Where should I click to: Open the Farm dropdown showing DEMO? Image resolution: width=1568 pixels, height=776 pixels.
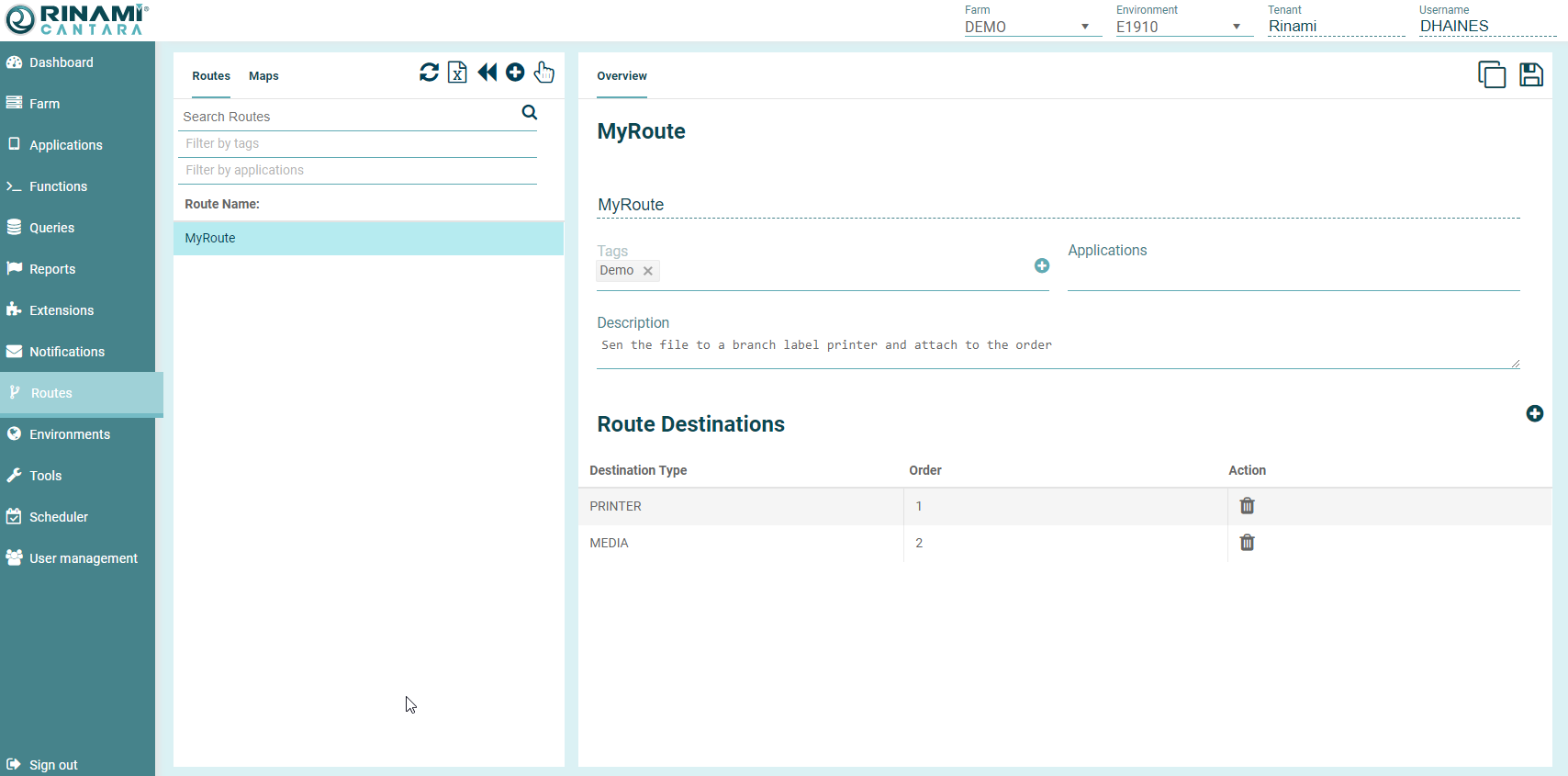pos(1032,27)
